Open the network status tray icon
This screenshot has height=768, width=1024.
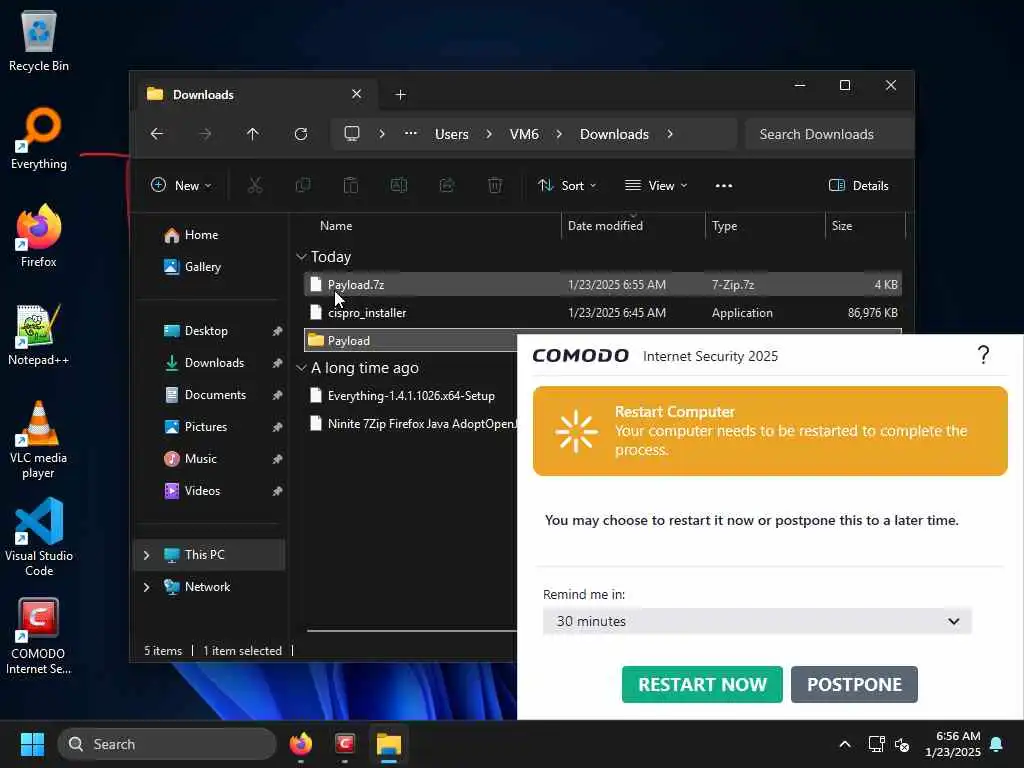tap(876, 744)
